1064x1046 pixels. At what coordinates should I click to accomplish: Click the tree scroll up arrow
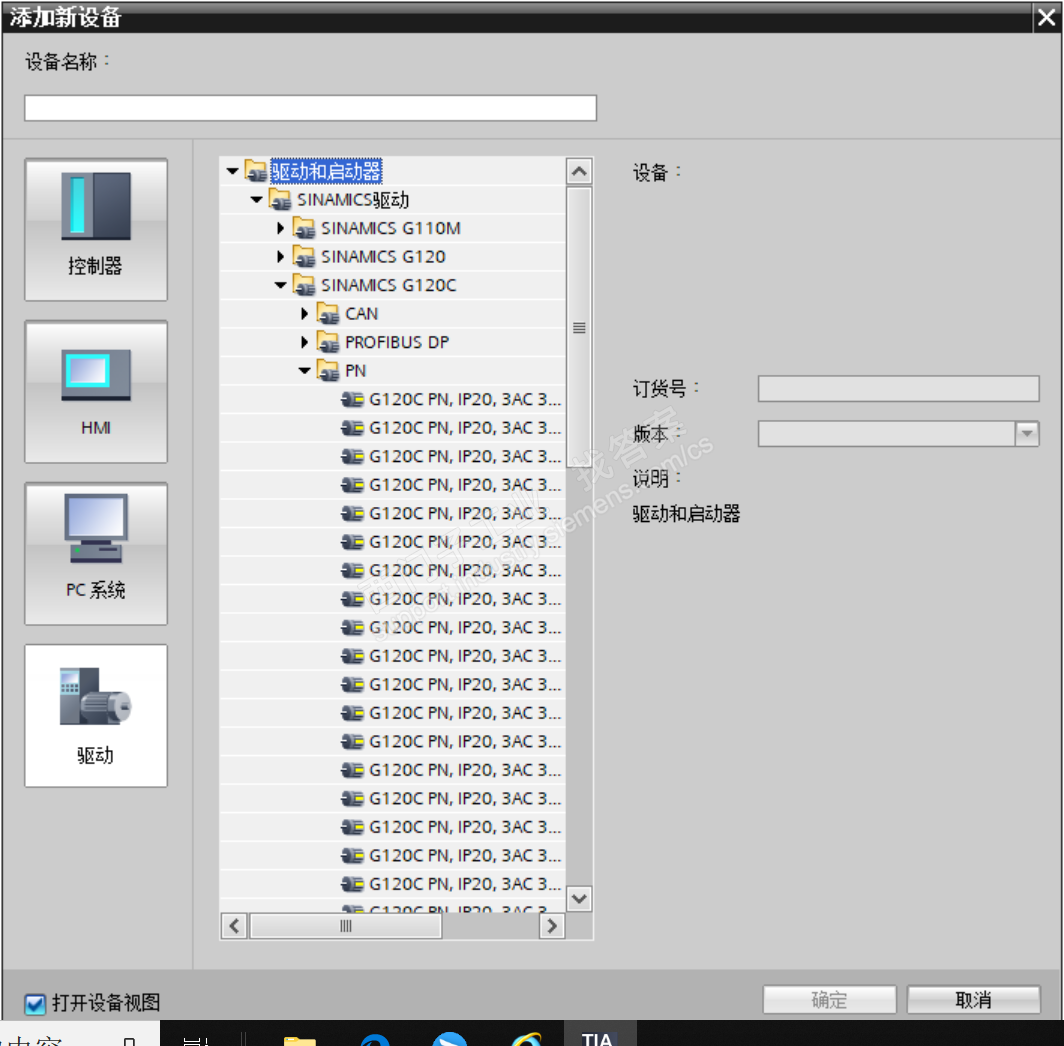coord(579,172)
